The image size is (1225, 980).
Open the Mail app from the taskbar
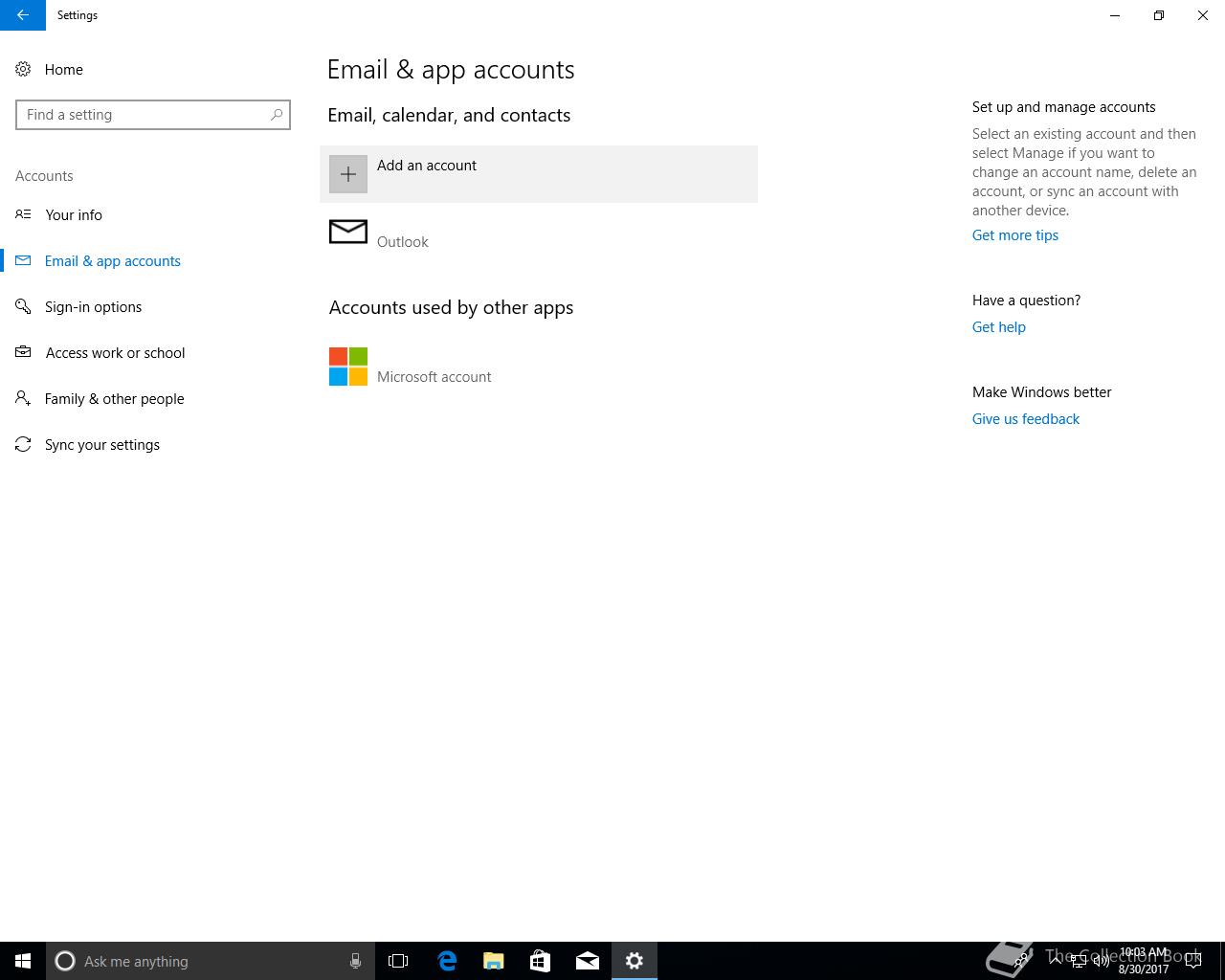(x=588, y=961)
